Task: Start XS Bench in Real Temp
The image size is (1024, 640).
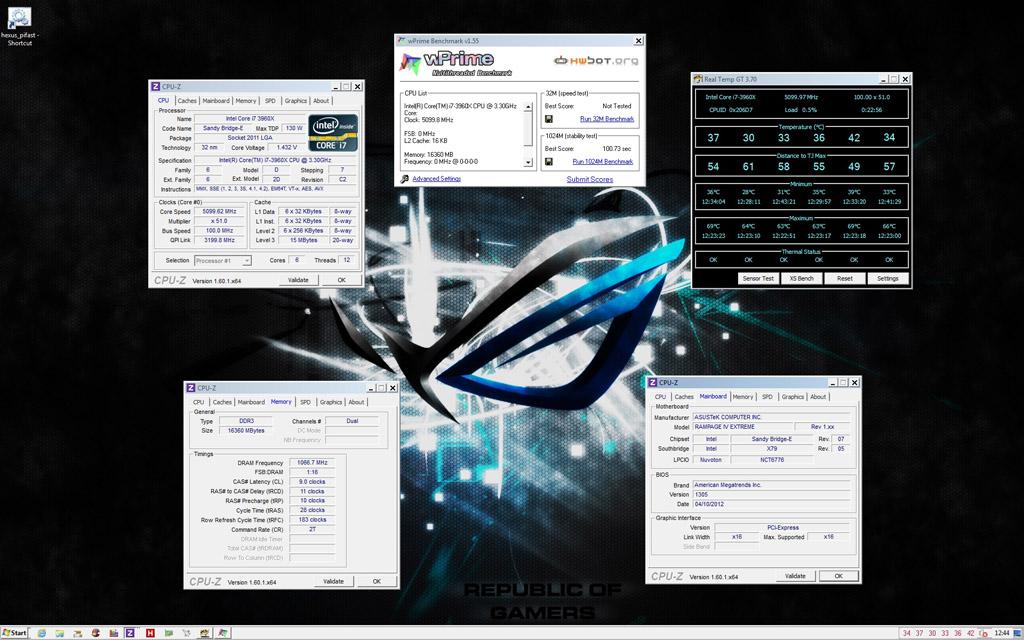Action: click(801, 278)
